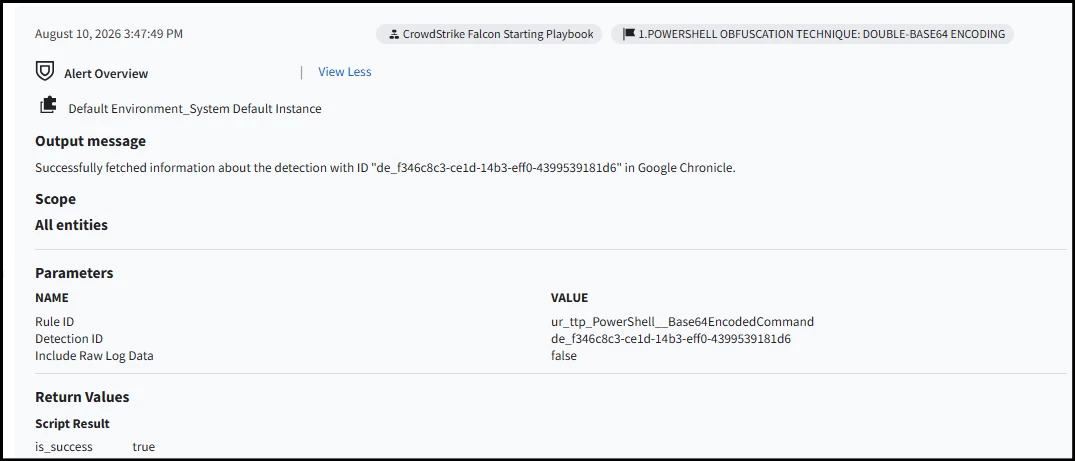
Task: Collapse details with View Less link
Action: tap(344, 71)
